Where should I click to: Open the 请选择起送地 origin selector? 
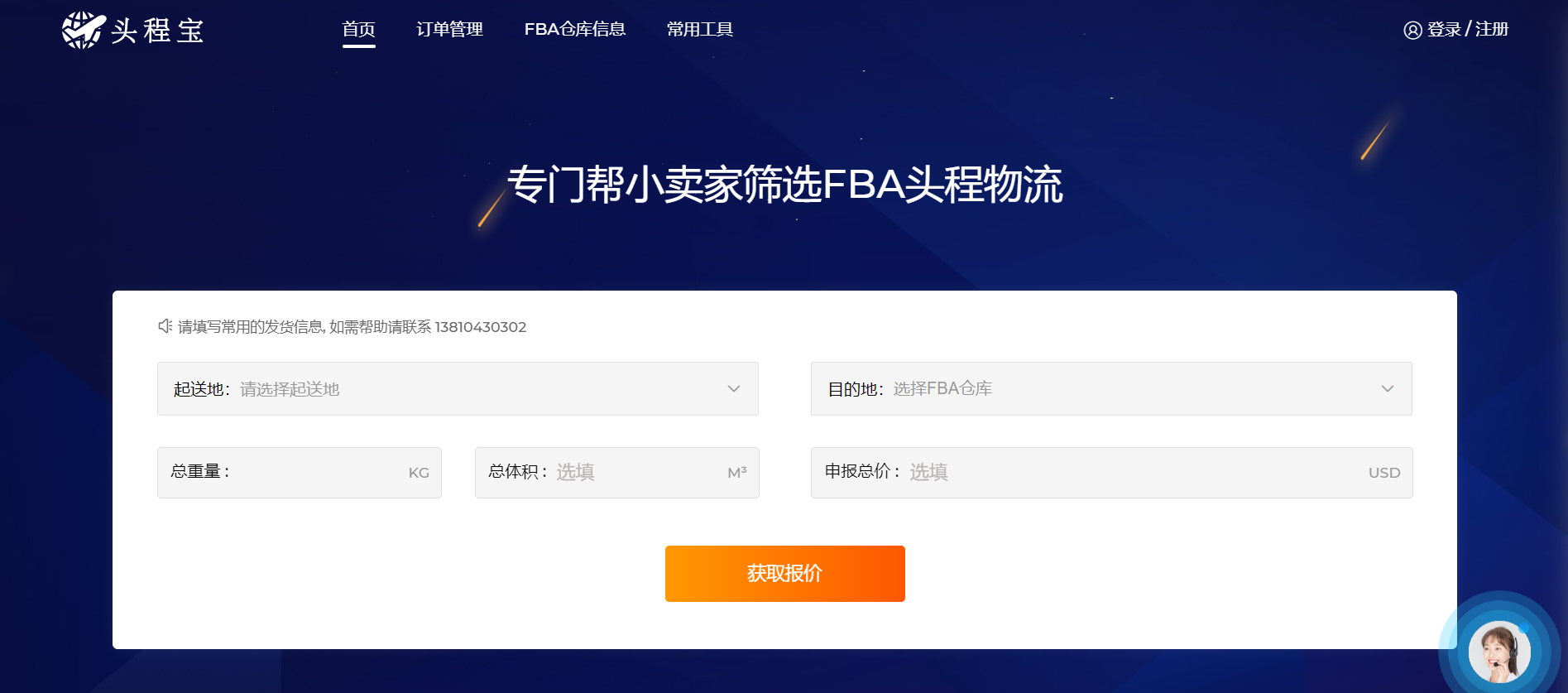[458, 389]
